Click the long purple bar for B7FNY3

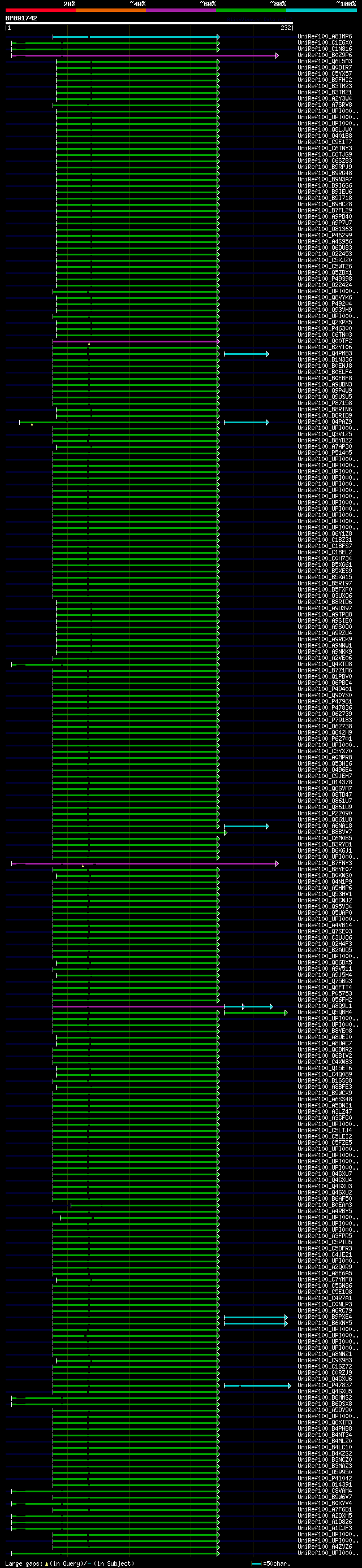[x=144, y=864]
